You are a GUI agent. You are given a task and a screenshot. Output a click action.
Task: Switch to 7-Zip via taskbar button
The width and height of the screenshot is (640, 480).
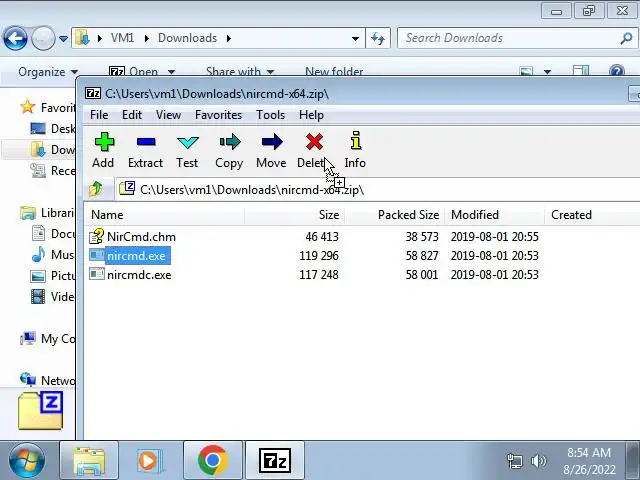tap(275, 460)
